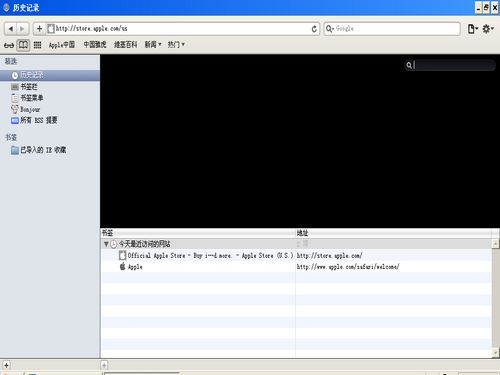
Task: Collapse the 今天最近访问的网站 group
Action: (x=106, y=244)
